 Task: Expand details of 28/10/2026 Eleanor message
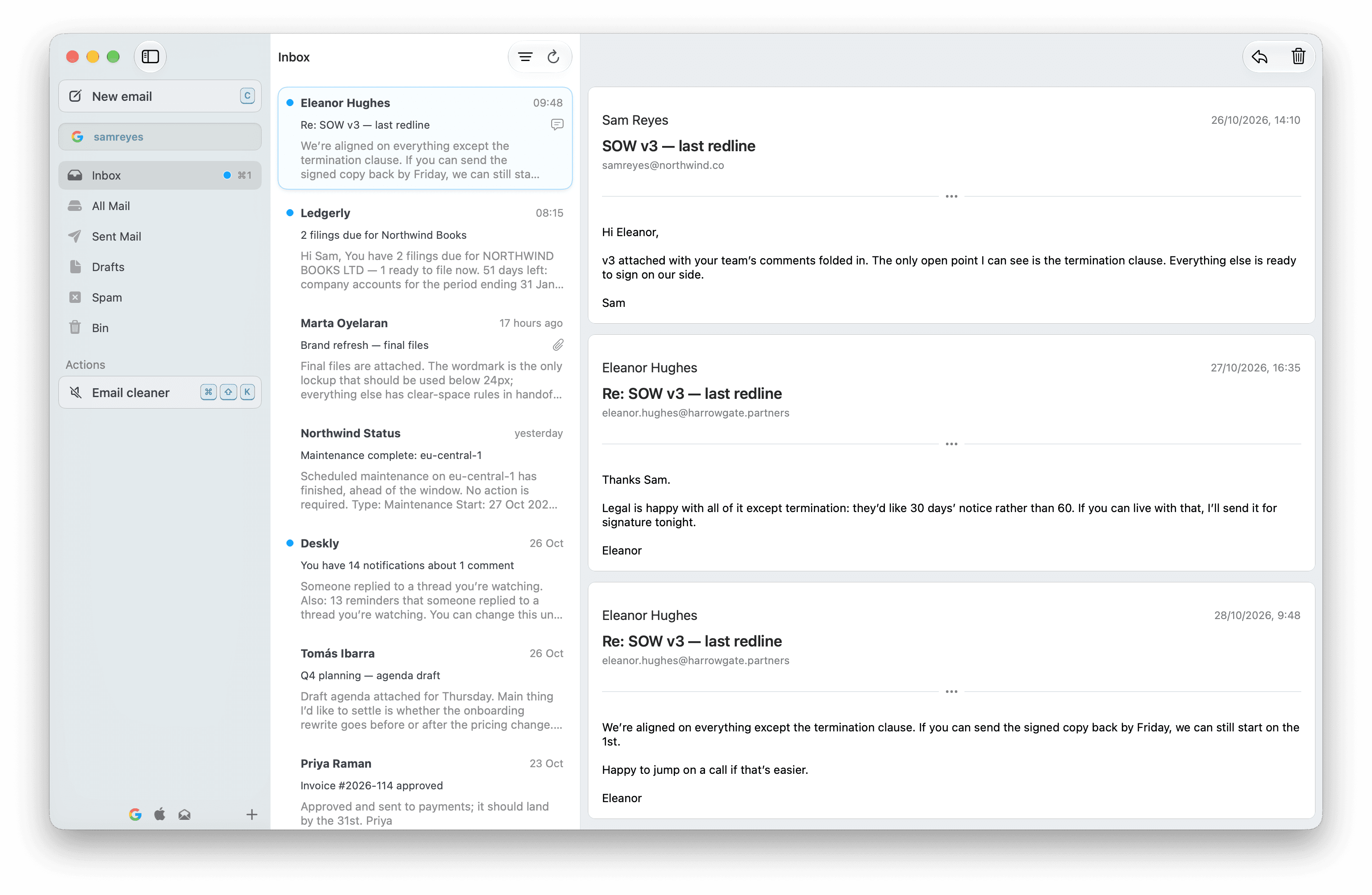pyautogui.click(x=951, y=692)
